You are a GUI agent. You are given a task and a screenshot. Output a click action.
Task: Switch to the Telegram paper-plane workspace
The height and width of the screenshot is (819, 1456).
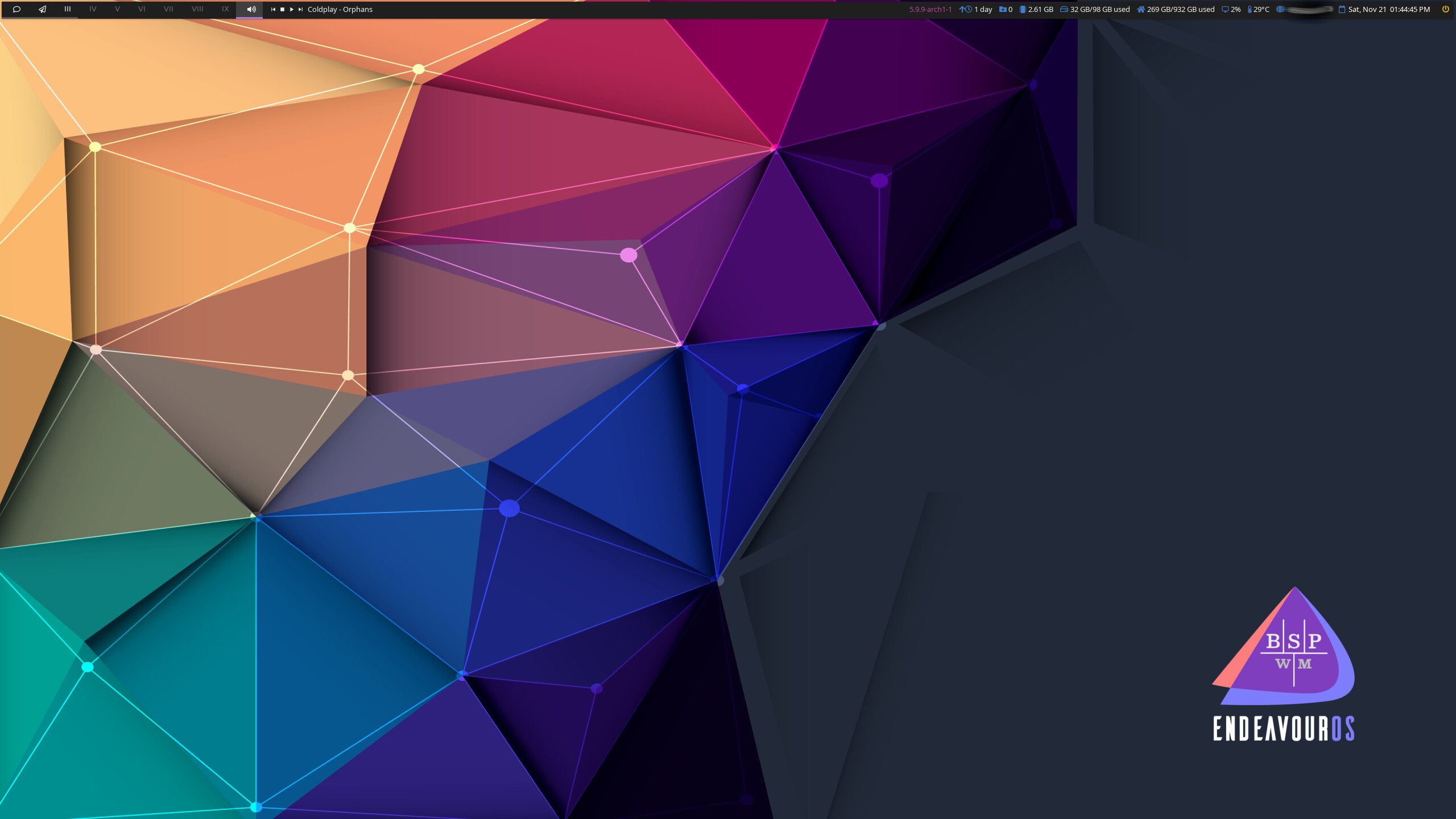tap(43, 9)
